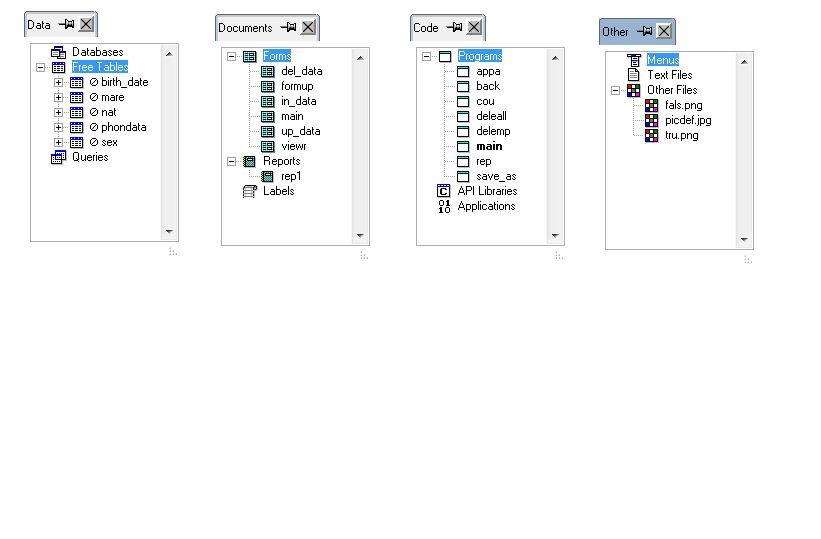Select the Menus icon in Other panel
This screenshot has height=539, width=821.
coord(634,60)
